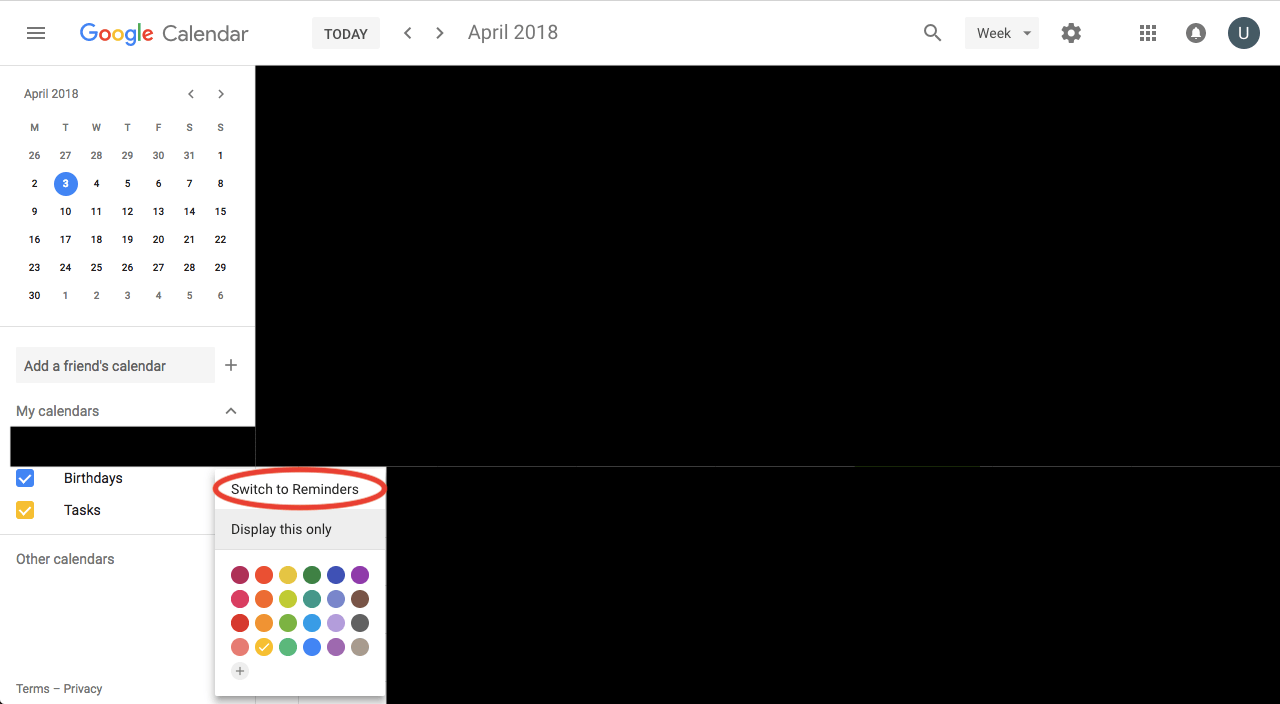This screenshot has height=704, width=1280.
Task: Go to next week in top toolbar
Action: pos(440,33)
